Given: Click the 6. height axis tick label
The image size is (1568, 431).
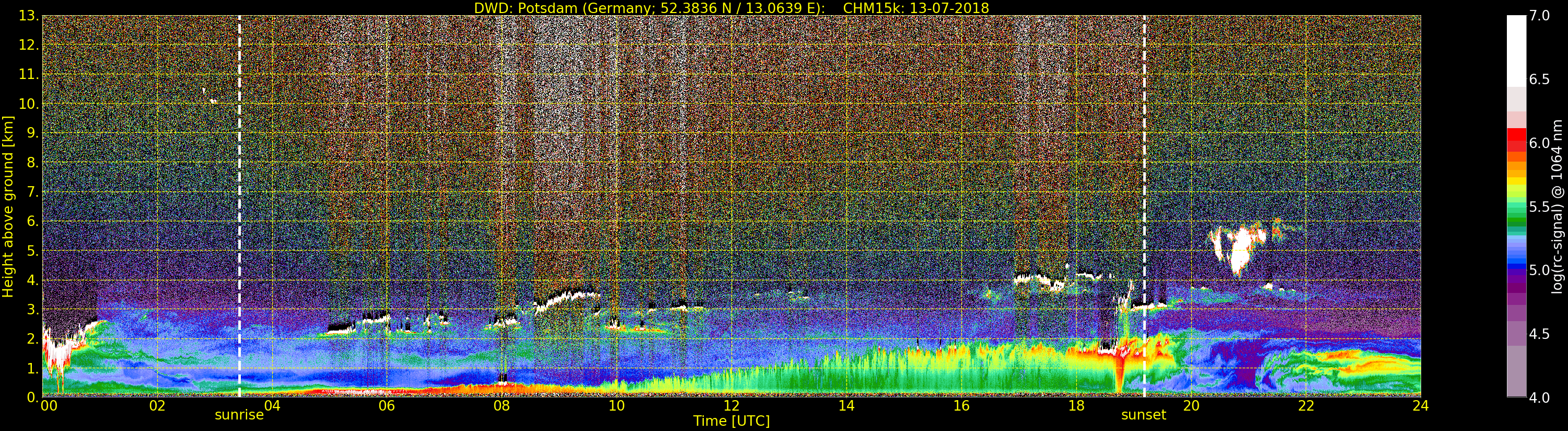Looking at the screenshot, I should pyautogui.click(x=33, y=221).
